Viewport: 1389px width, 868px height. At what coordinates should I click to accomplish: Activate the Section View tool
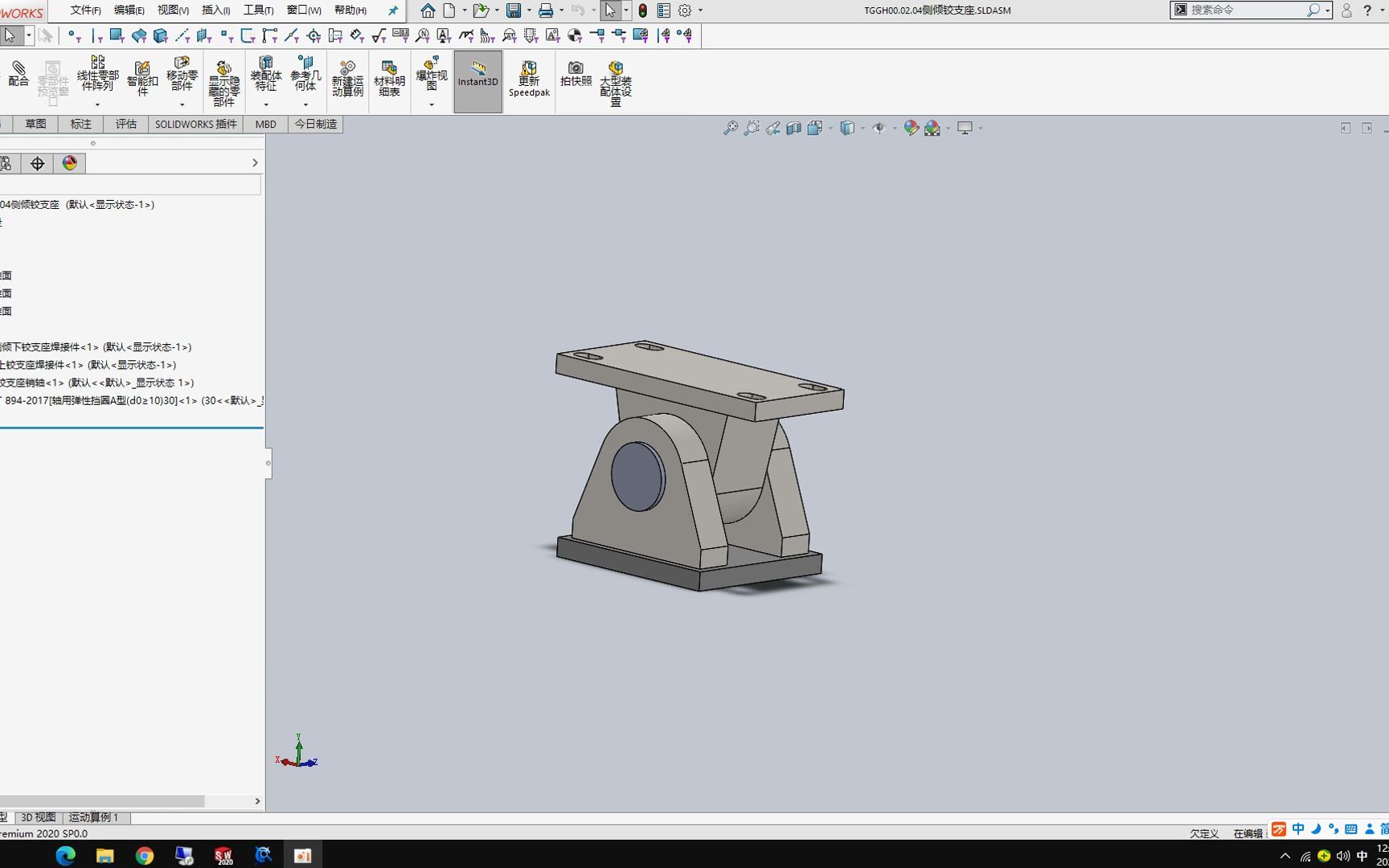pyautogui.click(x=794, y=128)
